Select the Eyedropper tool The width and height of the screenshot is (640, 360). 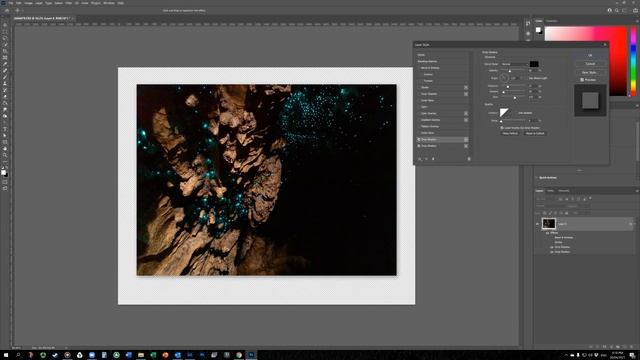[5, 64]
